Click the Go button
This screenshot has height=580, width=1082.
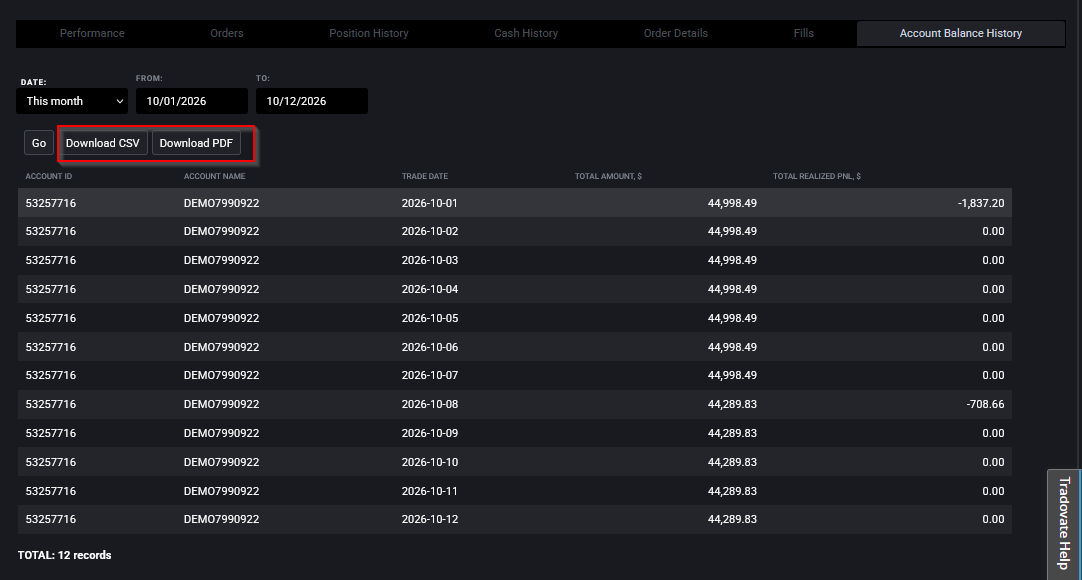point(39,143)
